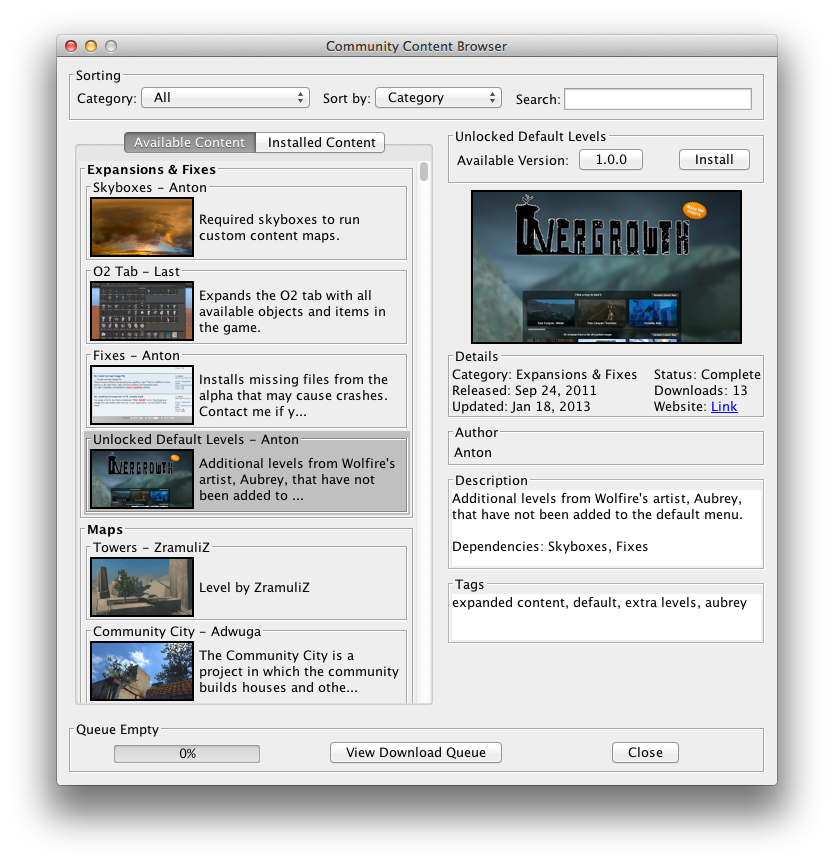Click the 'Expansions & Fixes' group heading
This screenshot has width=834, height=864.
click(151, 170)
